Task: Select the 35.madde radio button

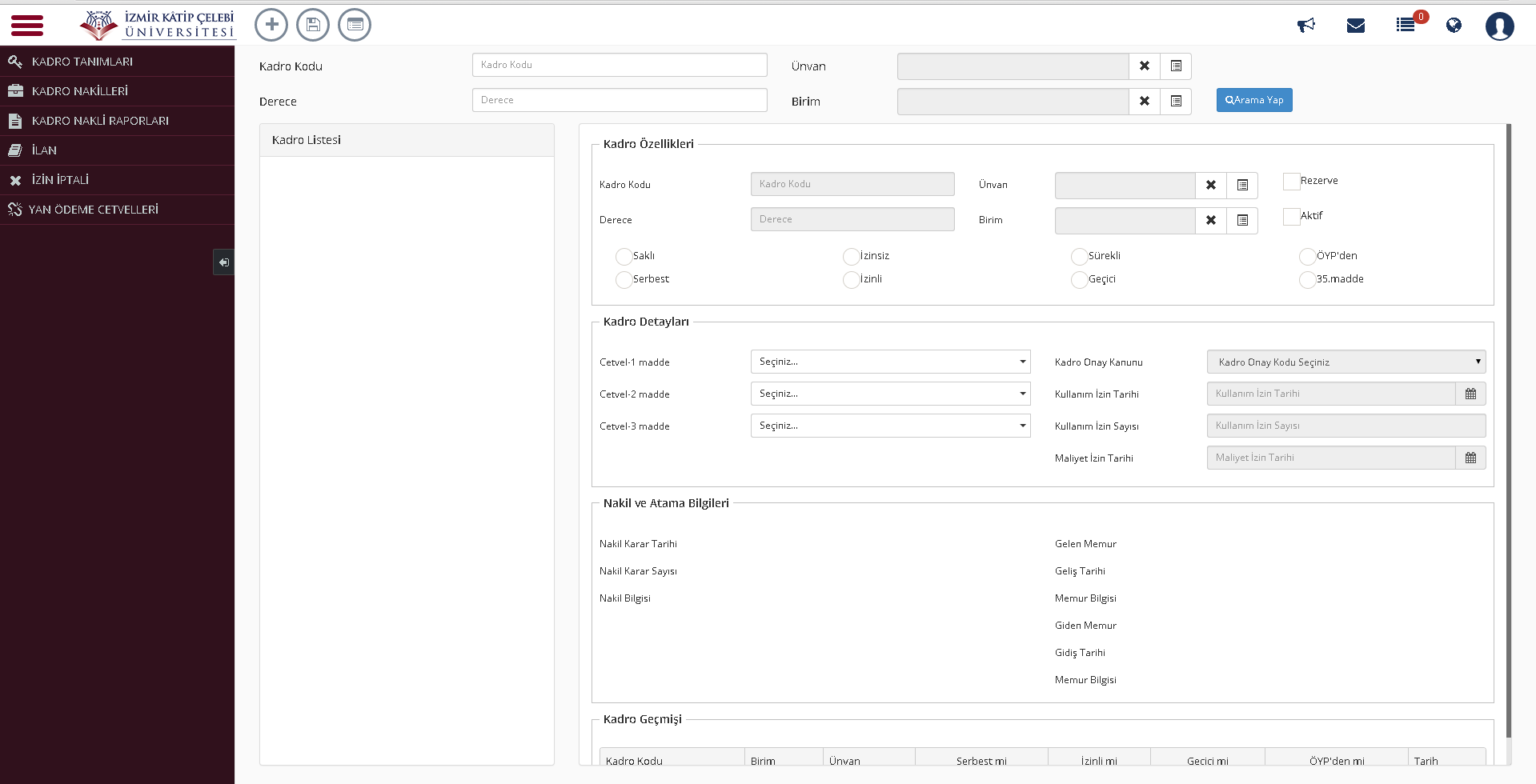Action: point(1307,280)
